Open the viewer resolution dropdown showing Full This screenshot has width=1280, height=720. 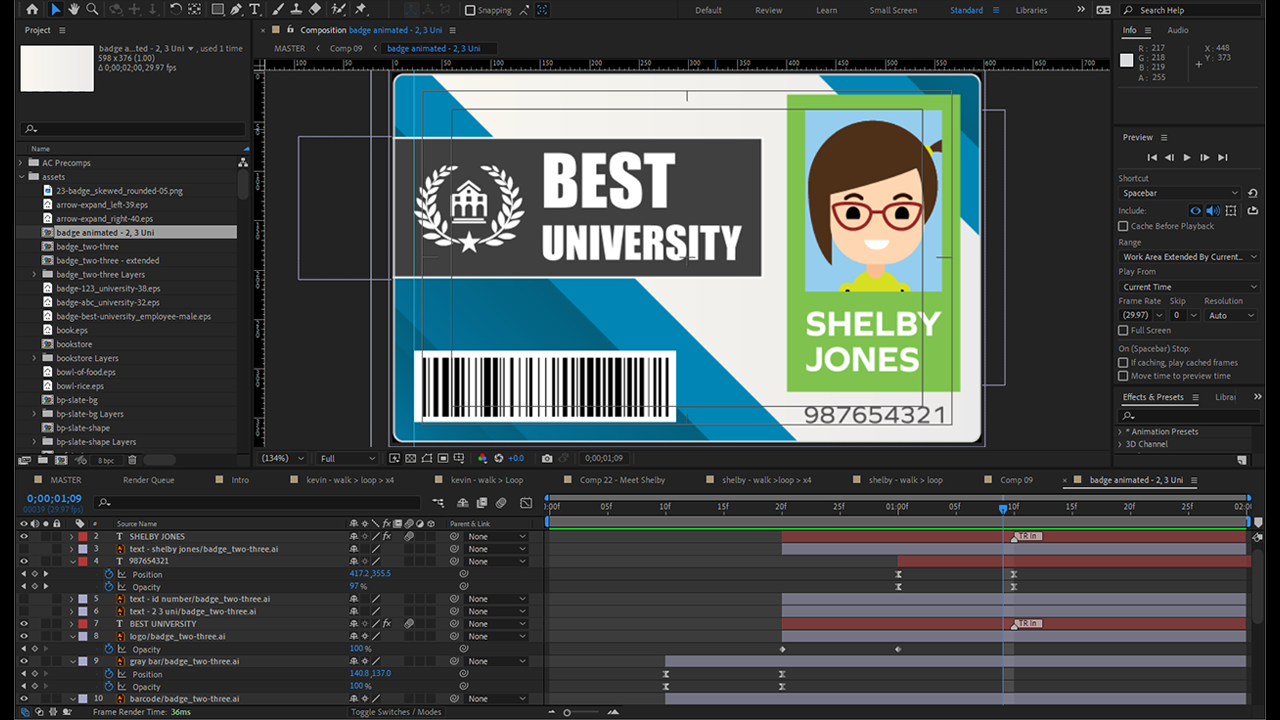coord(347,458)
